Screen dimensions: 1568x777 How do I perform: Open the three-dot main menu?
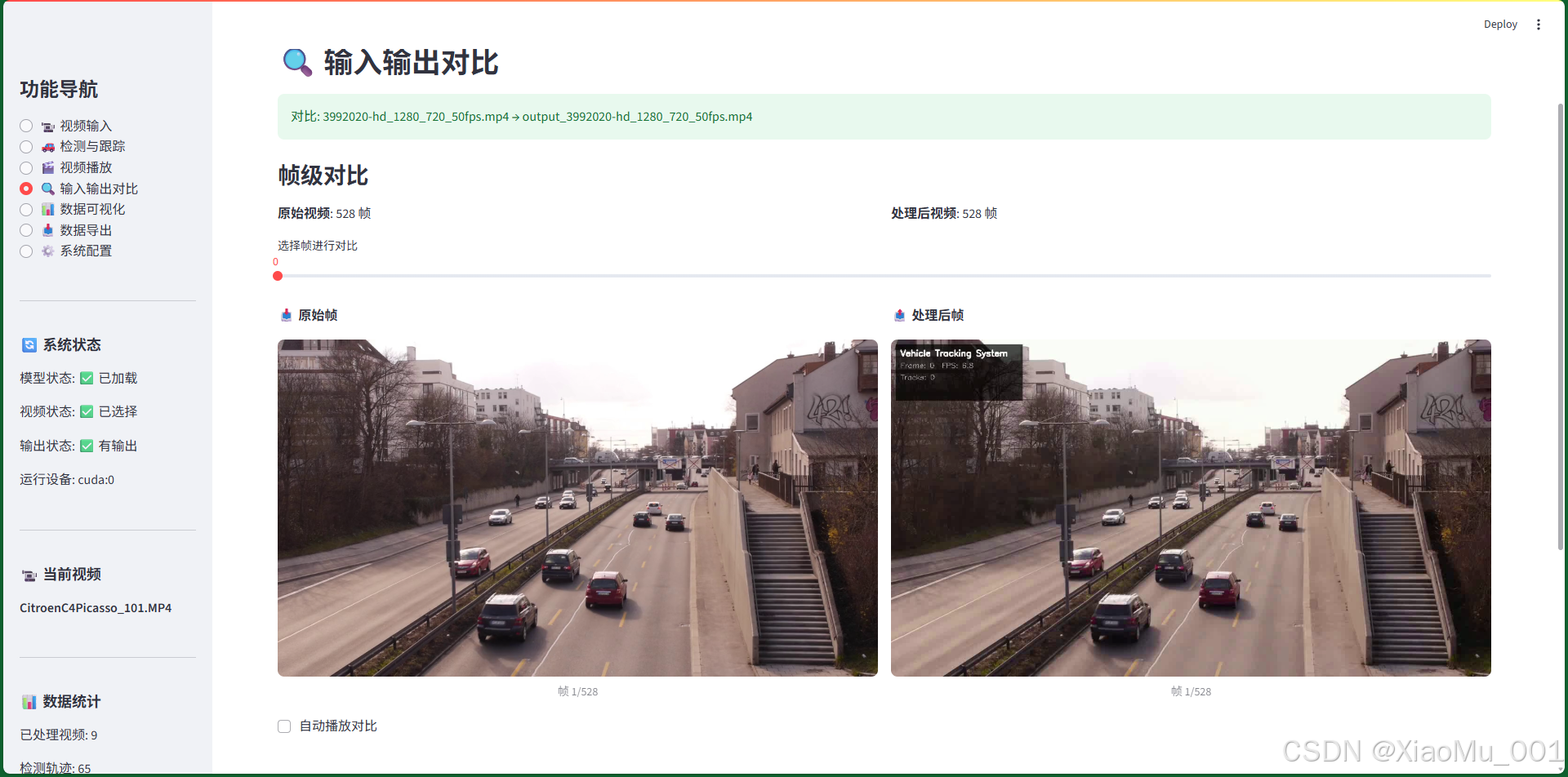(x=1539, y=24)
